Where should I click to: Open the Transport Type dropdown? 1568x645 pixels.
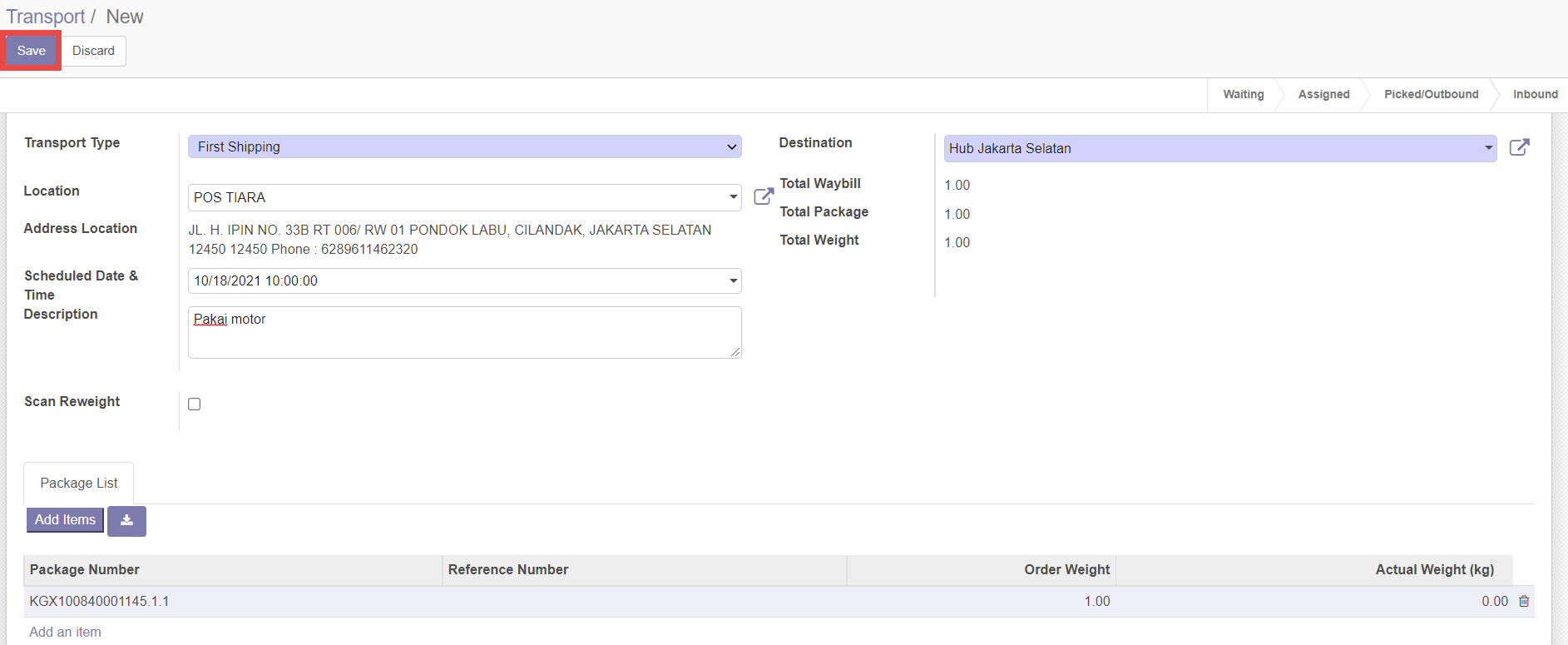pos(464,146)
